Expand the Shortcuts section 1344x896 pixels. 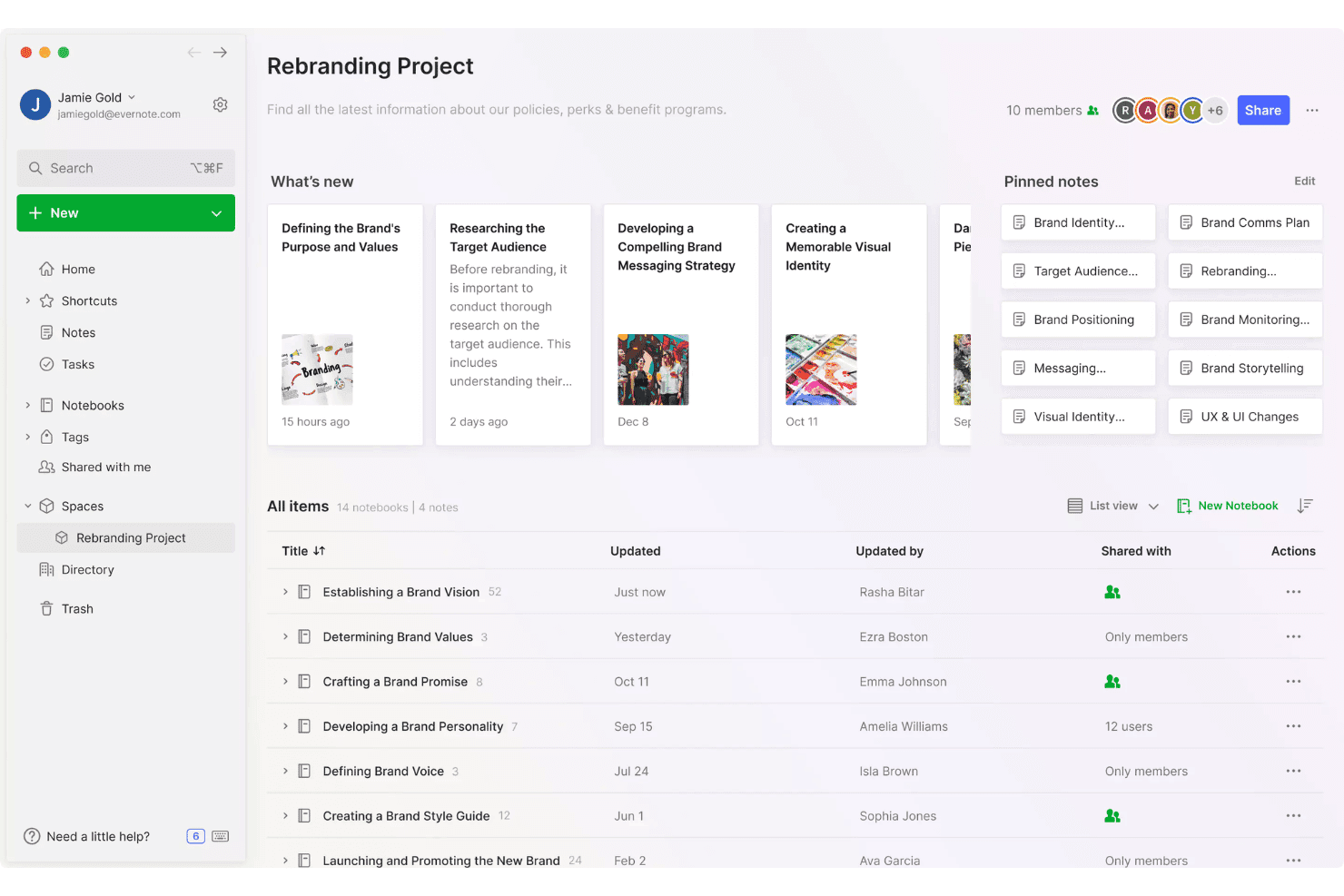coord(28,301)
